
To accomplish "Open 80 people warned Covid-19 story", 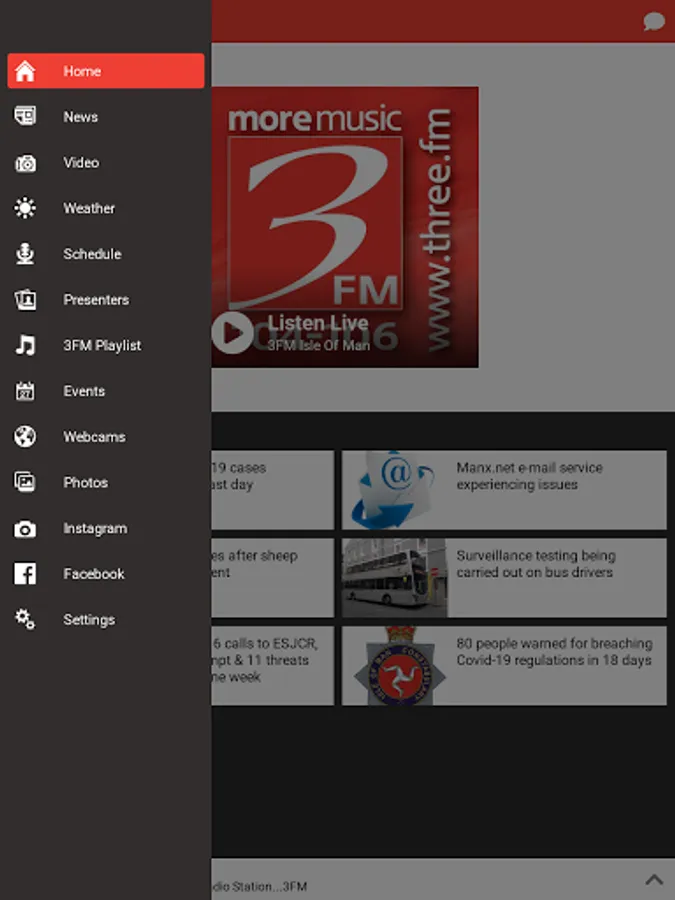I will click(504, 666).
